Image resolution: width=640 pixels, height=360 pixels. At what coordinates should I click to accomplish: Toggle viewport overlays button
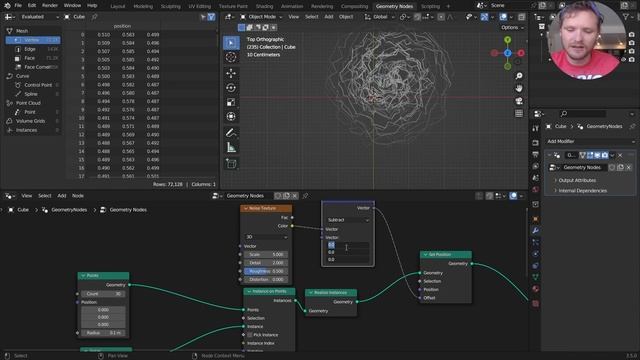click(x=503, y=17)
